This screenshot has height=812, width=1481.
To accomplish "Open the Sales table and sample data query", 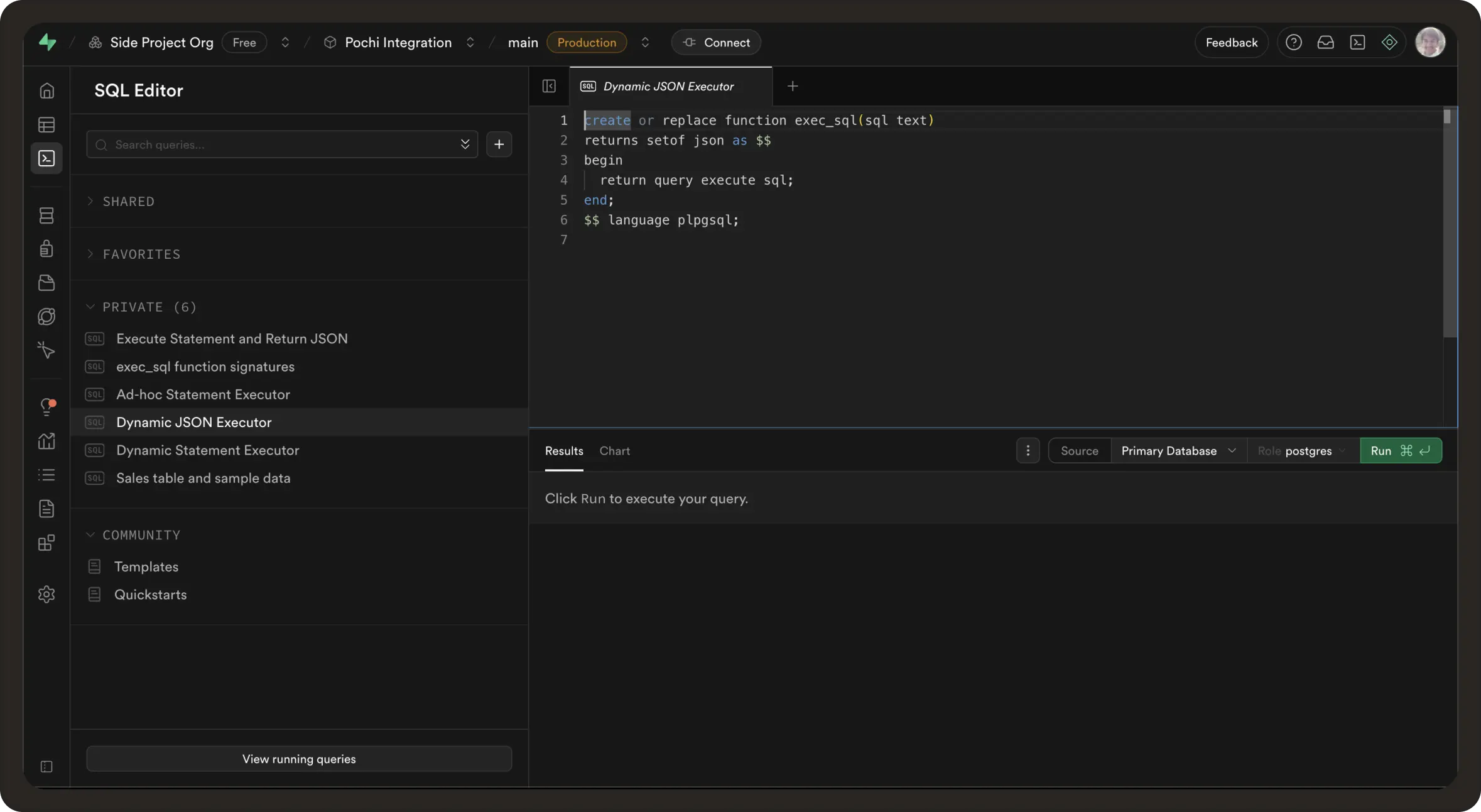I will click(203, 479).
